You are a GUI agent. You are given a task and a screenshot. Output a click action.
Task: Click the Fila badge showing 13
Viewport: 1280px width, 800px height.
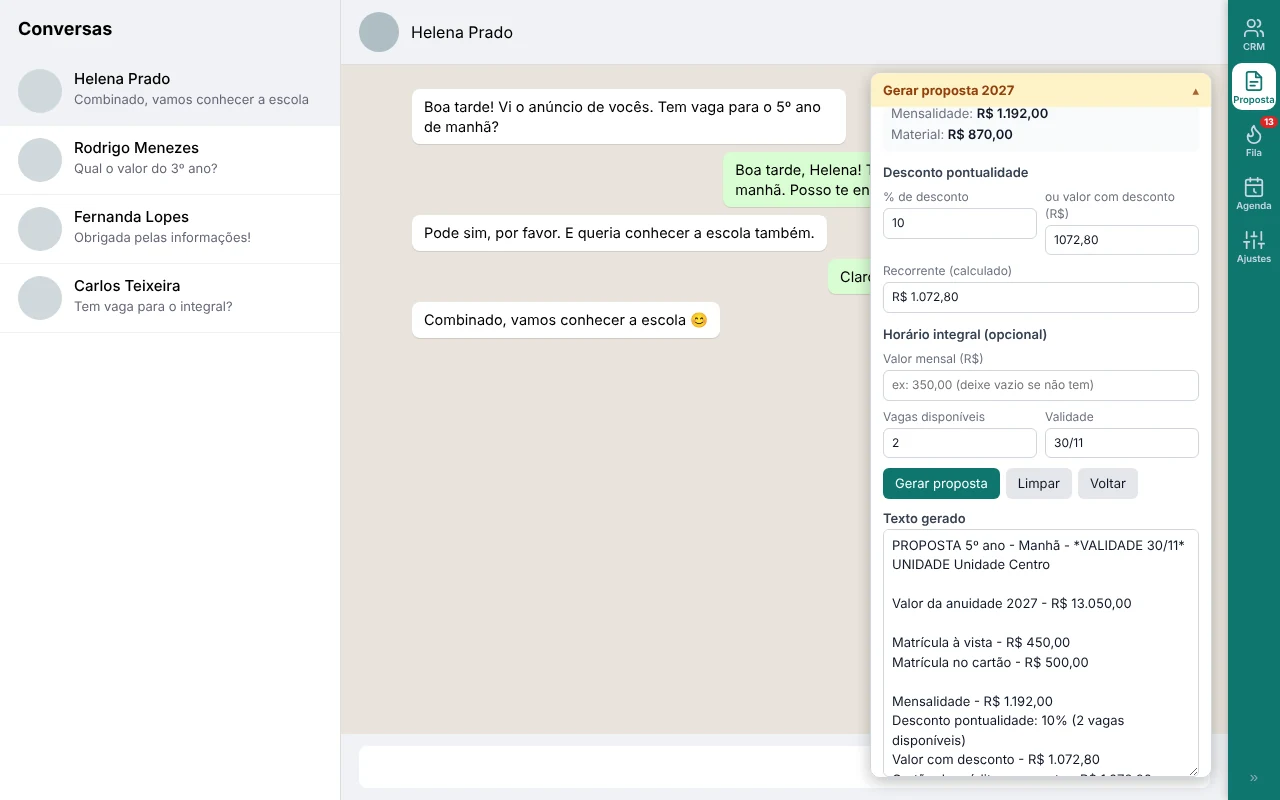pyautogui.click(x=1268, y=122)
